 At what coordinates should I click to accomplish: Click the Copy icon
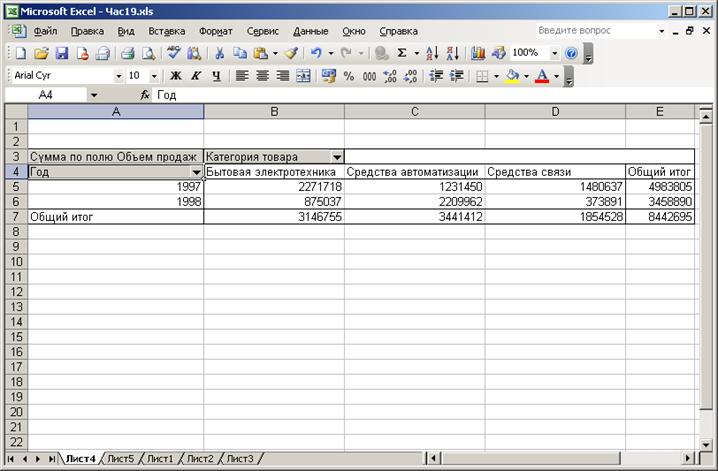coord(240,54)
